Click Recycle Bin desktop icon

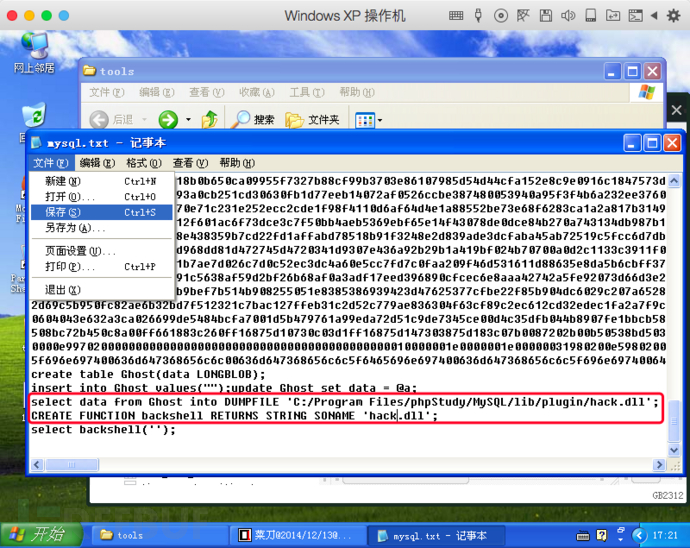[x=34, y=115]
